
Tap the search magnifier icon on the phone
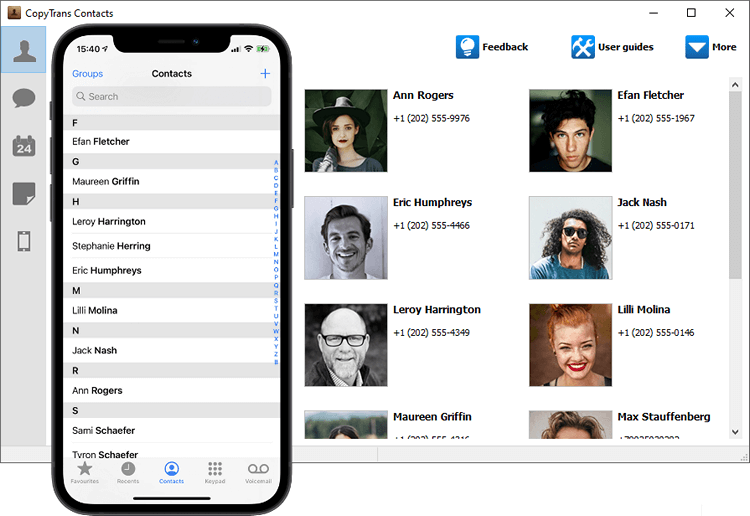coord(81,96)
